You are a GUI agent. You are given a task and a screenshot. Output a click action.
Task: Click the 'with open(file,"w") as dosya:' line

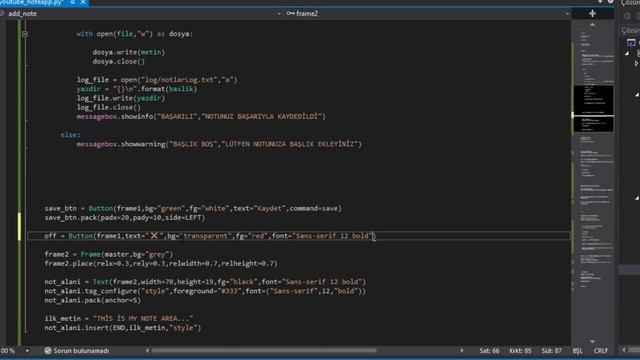134,34
